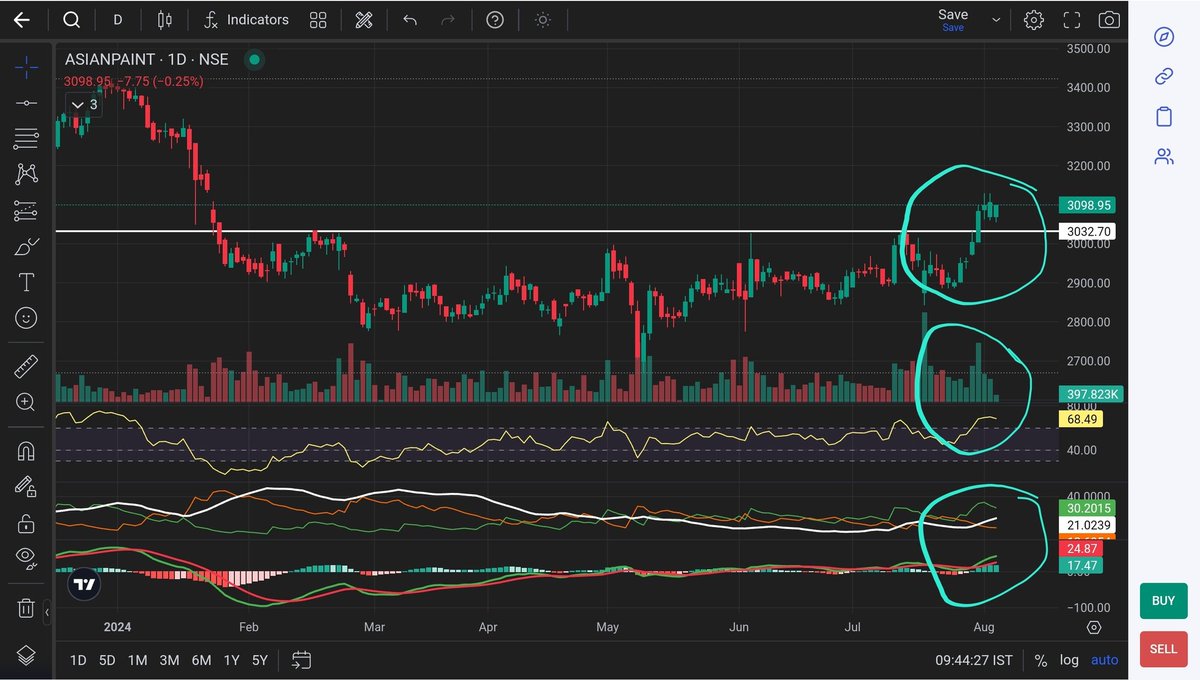Undo the last chart action

click(x=410, y=20)
